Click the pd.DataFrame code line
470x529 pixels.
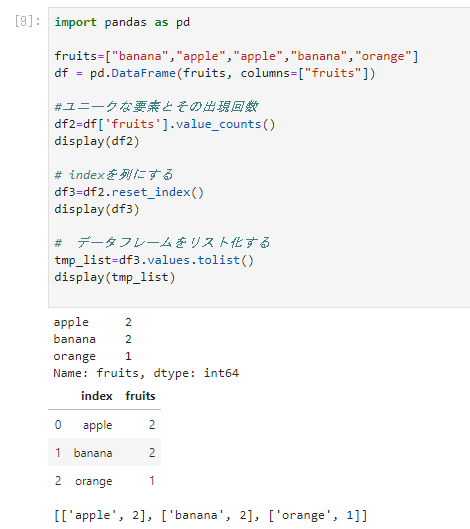215,73
